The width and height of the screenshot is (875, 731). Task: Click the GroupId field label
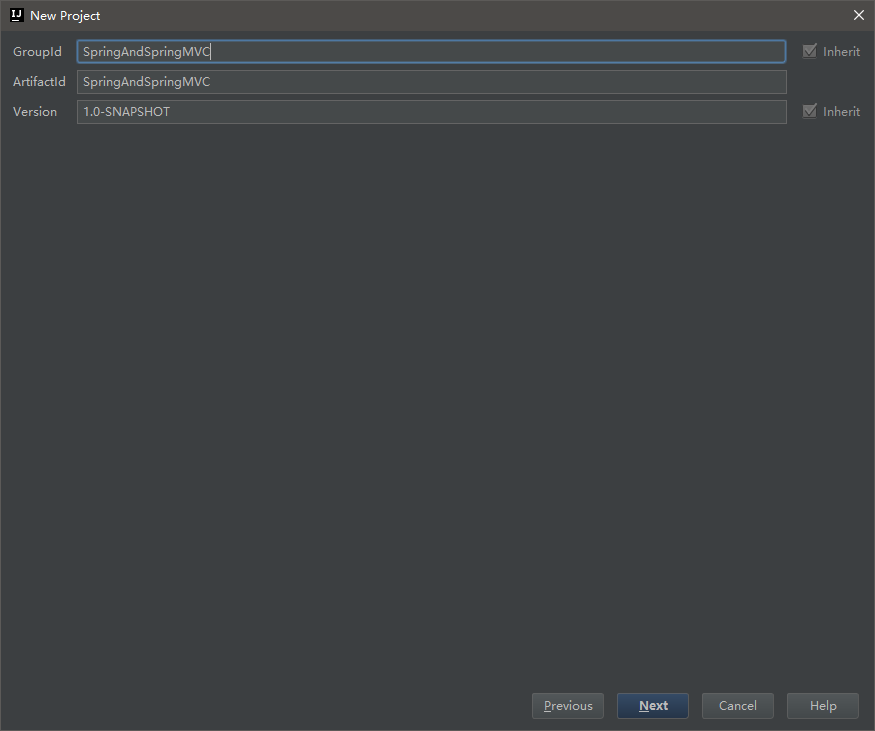37,51
